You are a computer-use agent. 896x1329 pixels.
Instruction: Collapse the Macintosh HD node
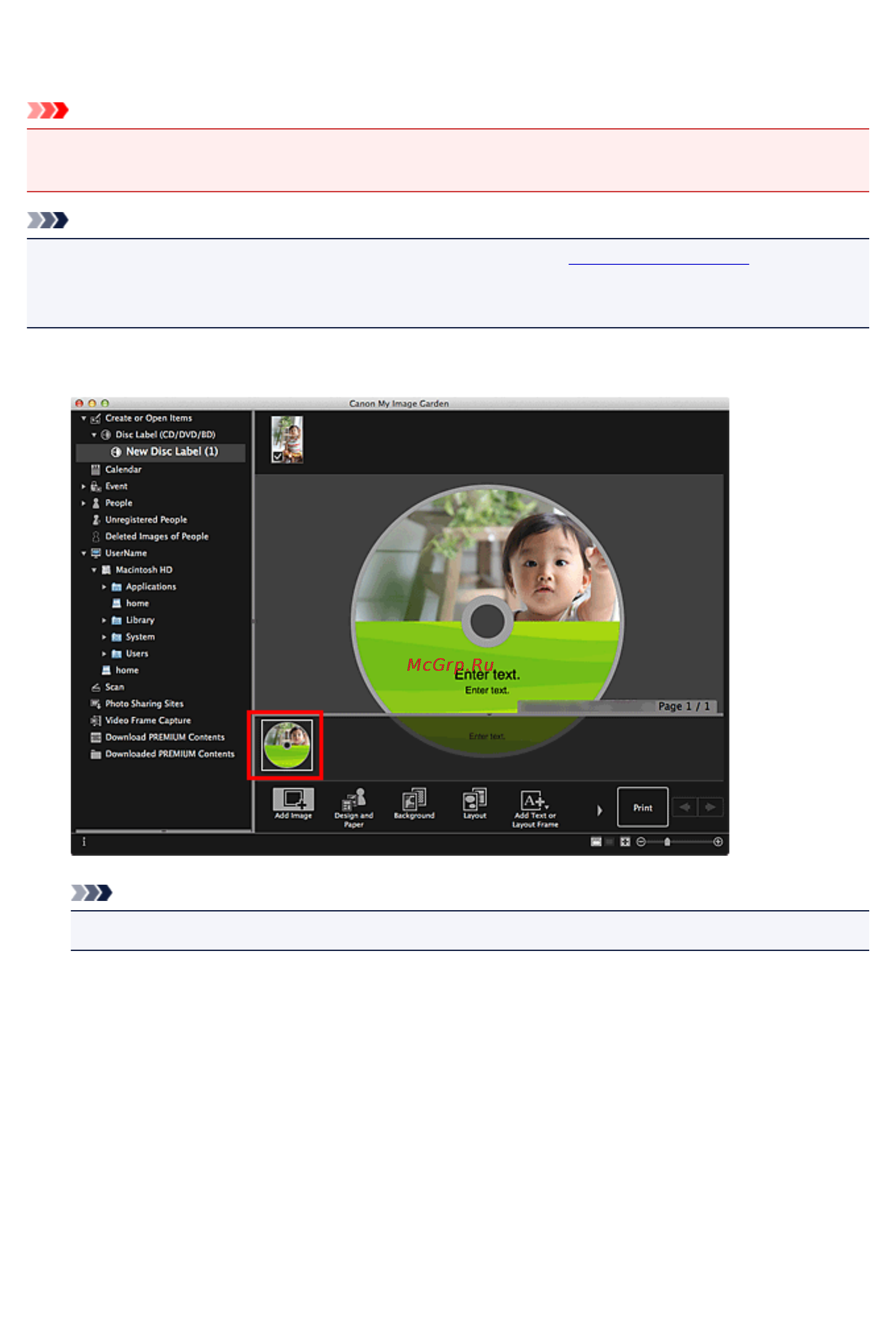coord(94,569)
